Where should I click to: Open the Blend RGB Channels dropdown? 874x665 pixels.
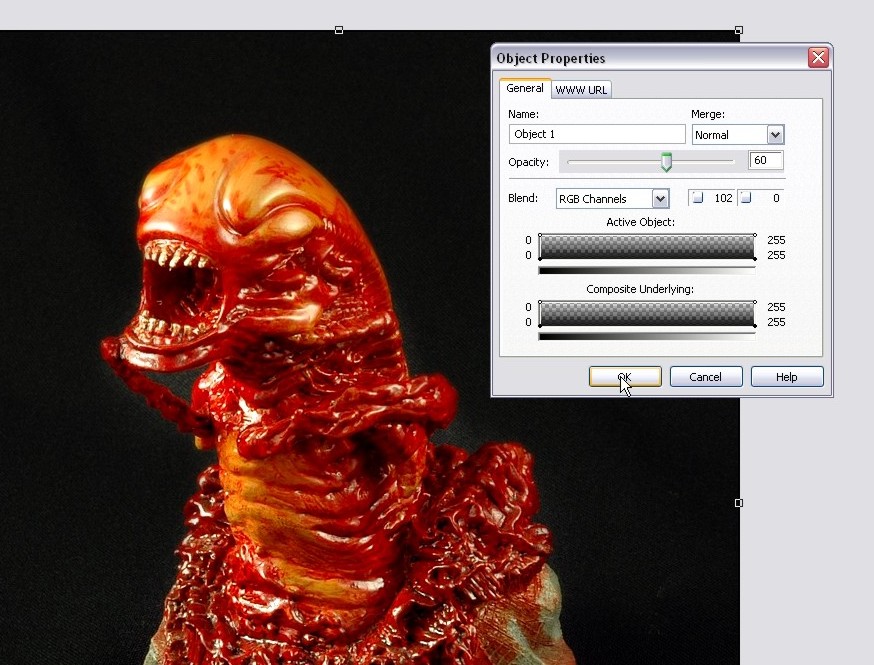click(x=660, y=198)
